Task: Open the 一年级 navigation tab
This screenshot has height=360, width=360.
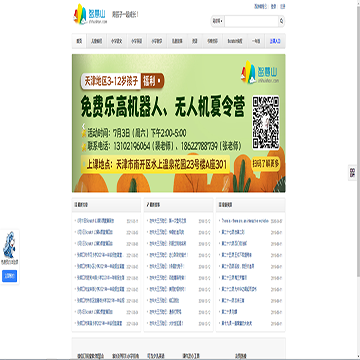Action: (x=256, y=41)
